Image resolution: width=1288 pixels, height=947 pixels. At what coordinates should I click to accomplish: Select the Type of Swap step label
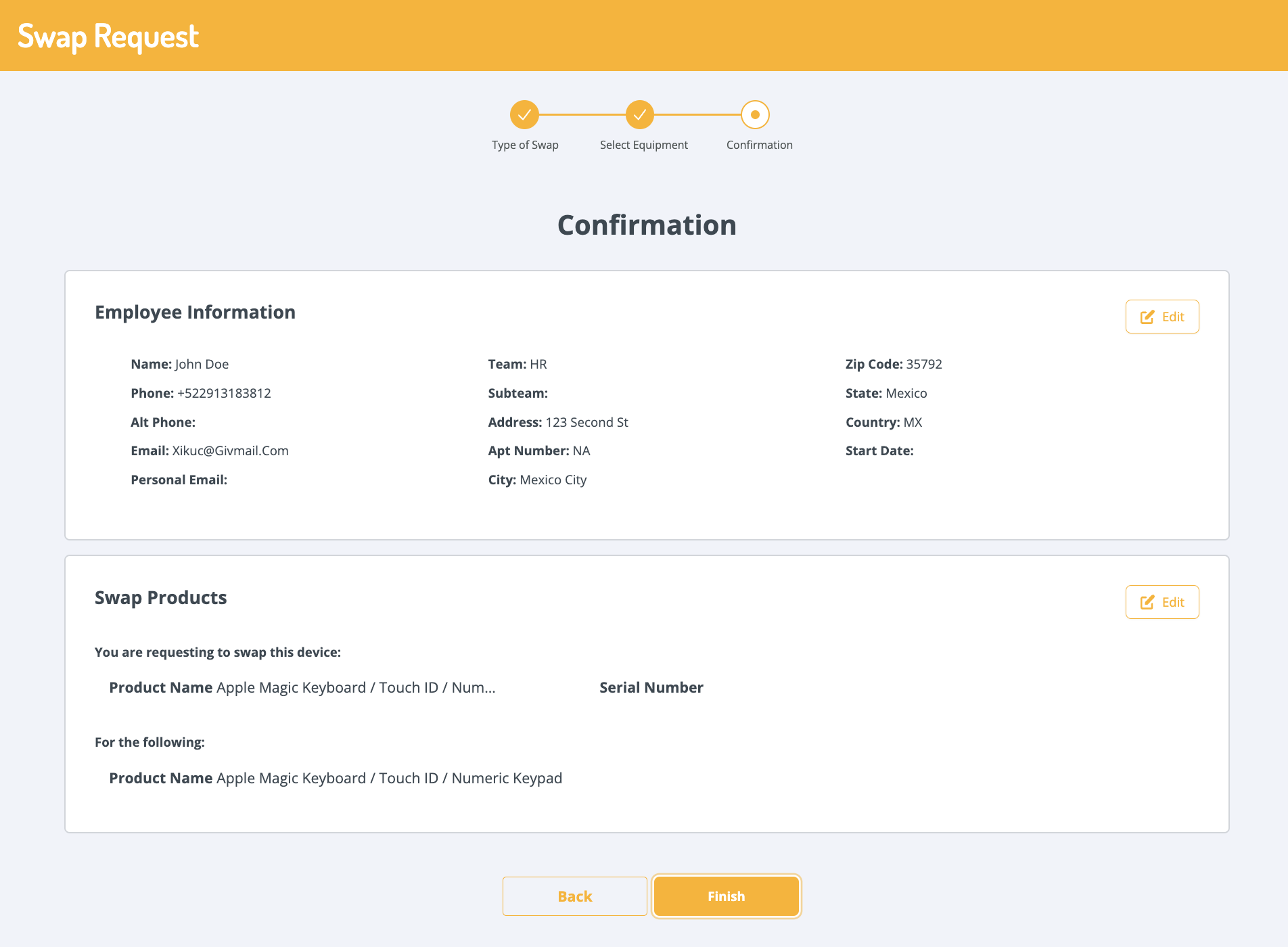525,145
